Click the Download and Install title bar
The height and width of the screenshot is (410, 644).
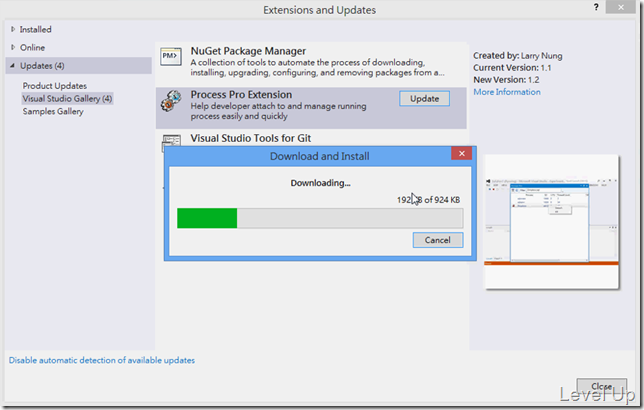pos(320,156)
